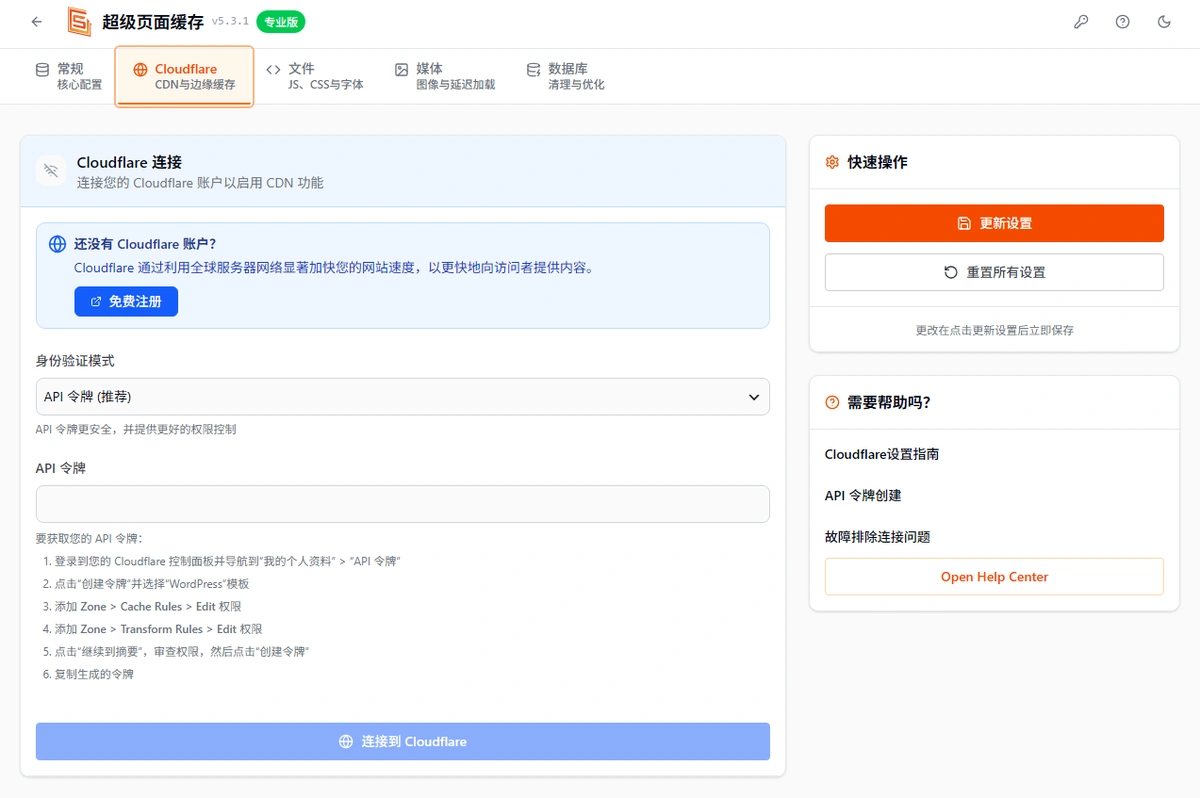Click the 身份验证模式 label
The image size is (1200, 798).
(75, 361)
